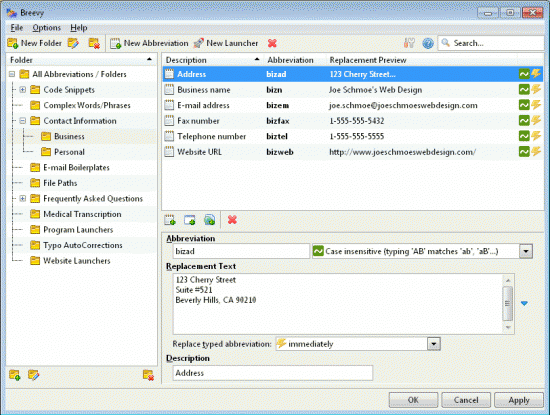This screenshot has height=415, width=550.
Task: Open the Case insensitive dropdown
Action: click(526, 251)
